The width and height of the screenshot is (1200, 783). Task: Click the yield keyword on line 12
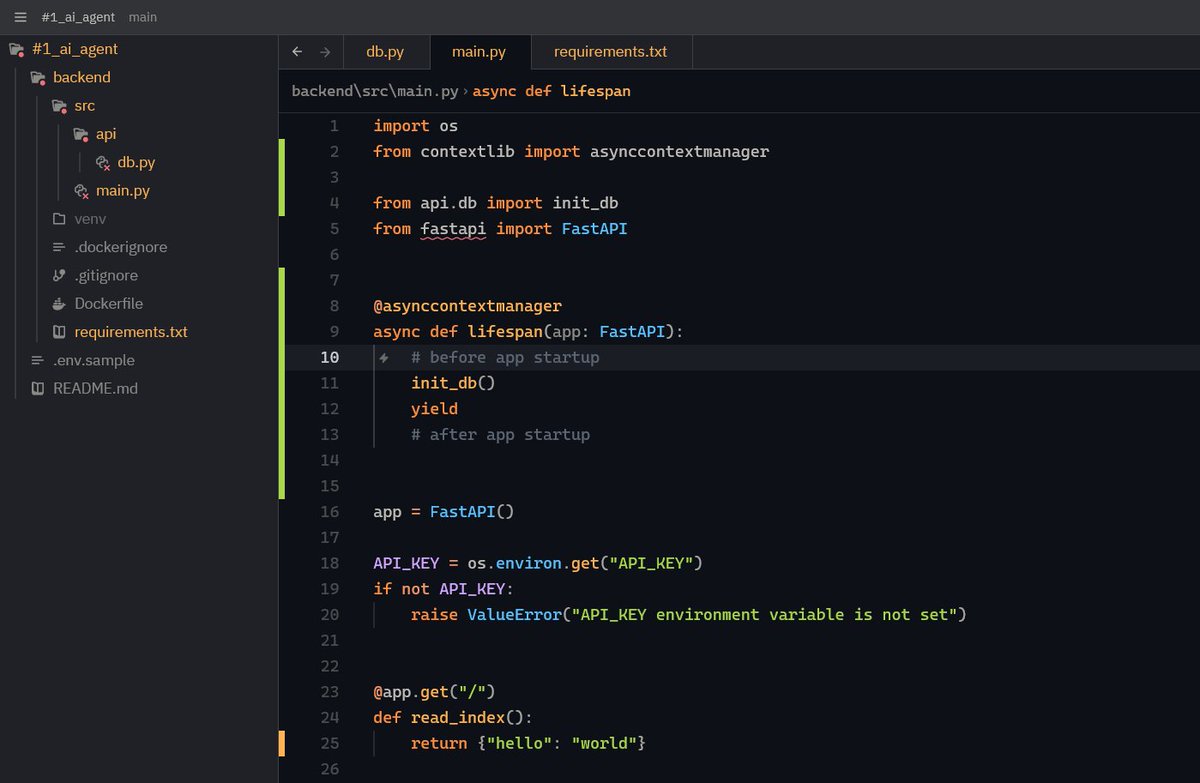pyautogui.click(x=434, y=409)
